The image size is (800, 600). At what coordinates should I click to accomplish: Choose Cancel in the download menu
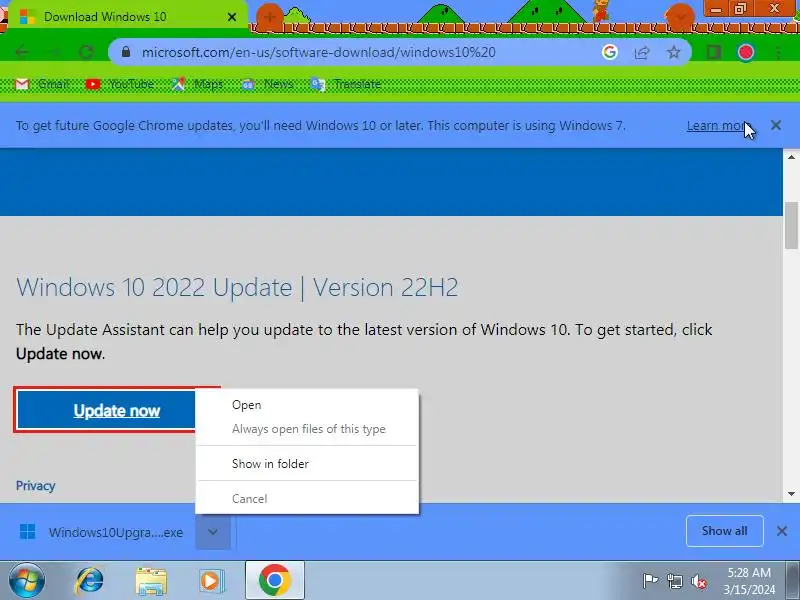[x=249, y=498]
